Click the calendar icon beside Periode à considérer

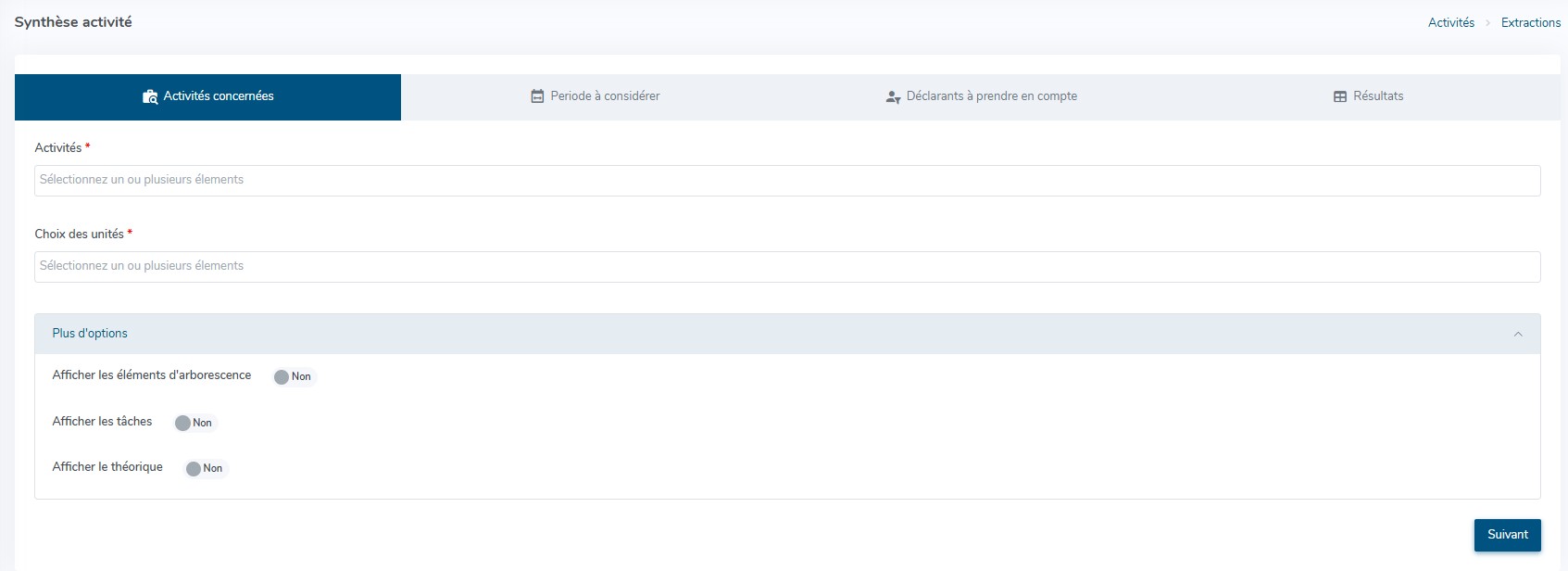coord(537,96)
